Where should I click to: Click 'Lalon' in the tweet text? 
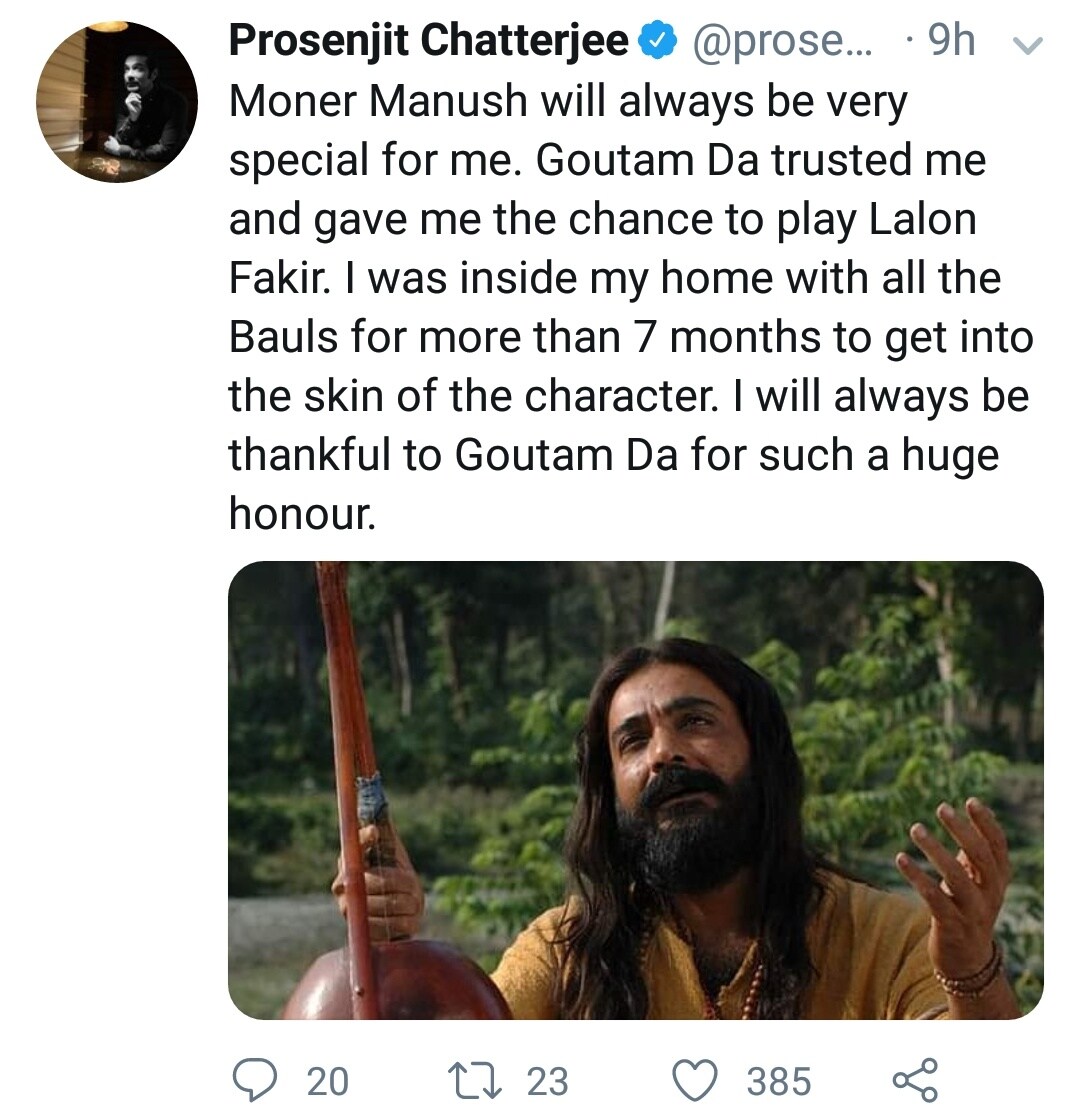(923, 219)
